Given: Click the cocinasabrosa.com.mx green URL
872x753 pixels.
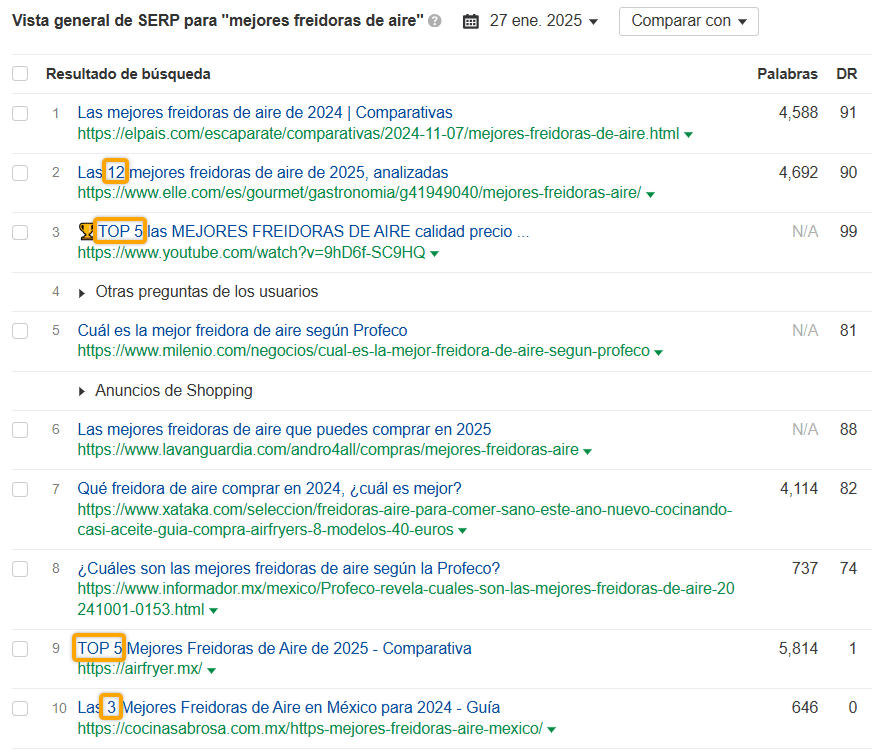Looking at the screenshot, I should pyautogui.click(x=310, y=728).
